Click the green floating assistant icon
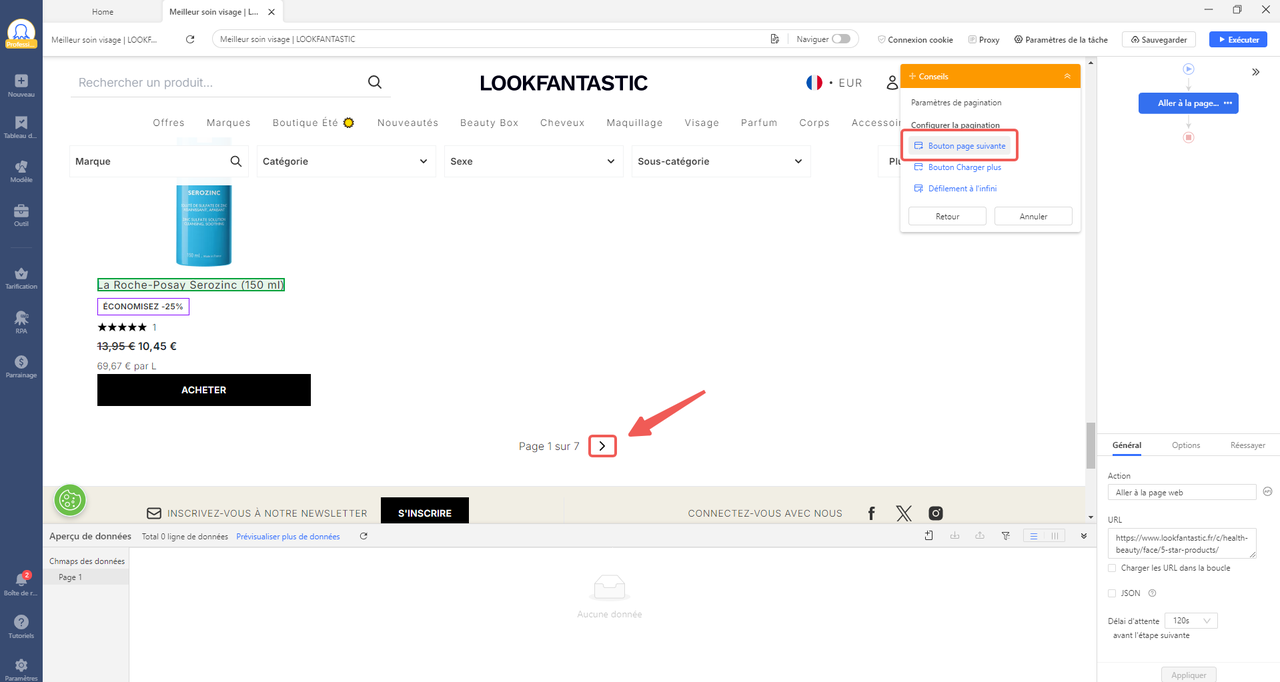Viewport: 1280px width, 682px height. 70,500
